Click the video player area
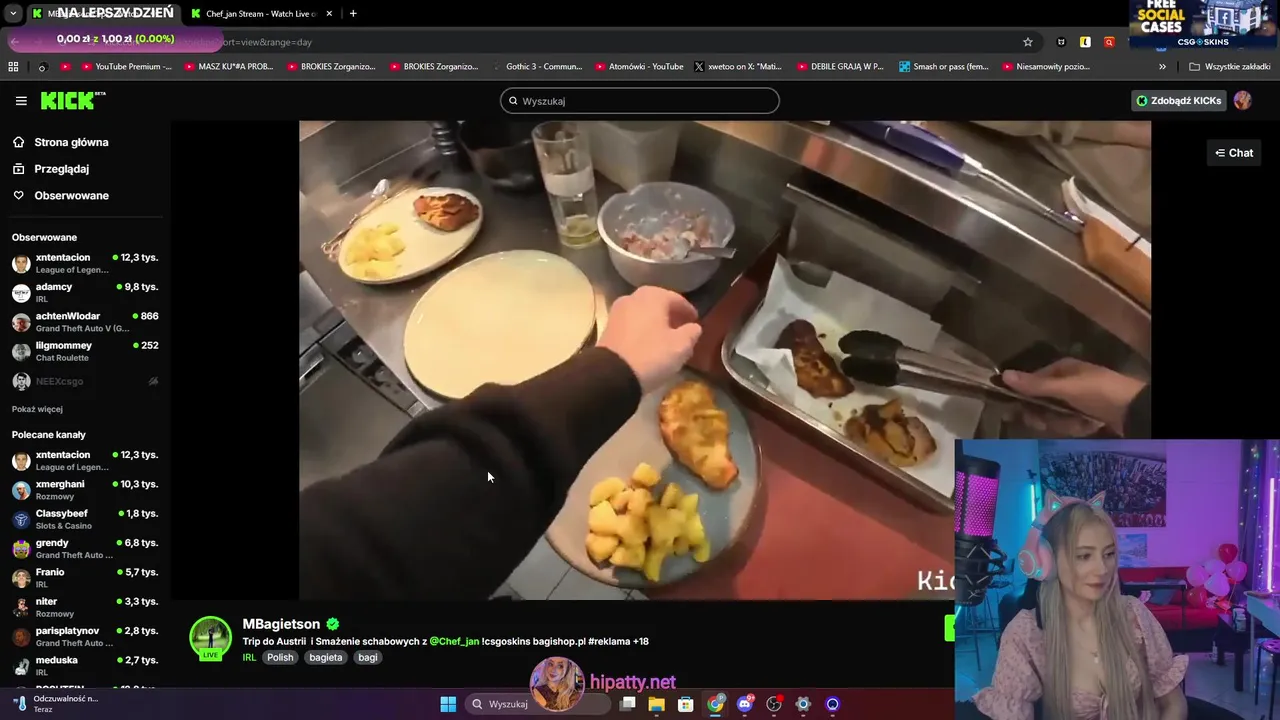Screen dimensions: 1280x720 click(725, 360)
